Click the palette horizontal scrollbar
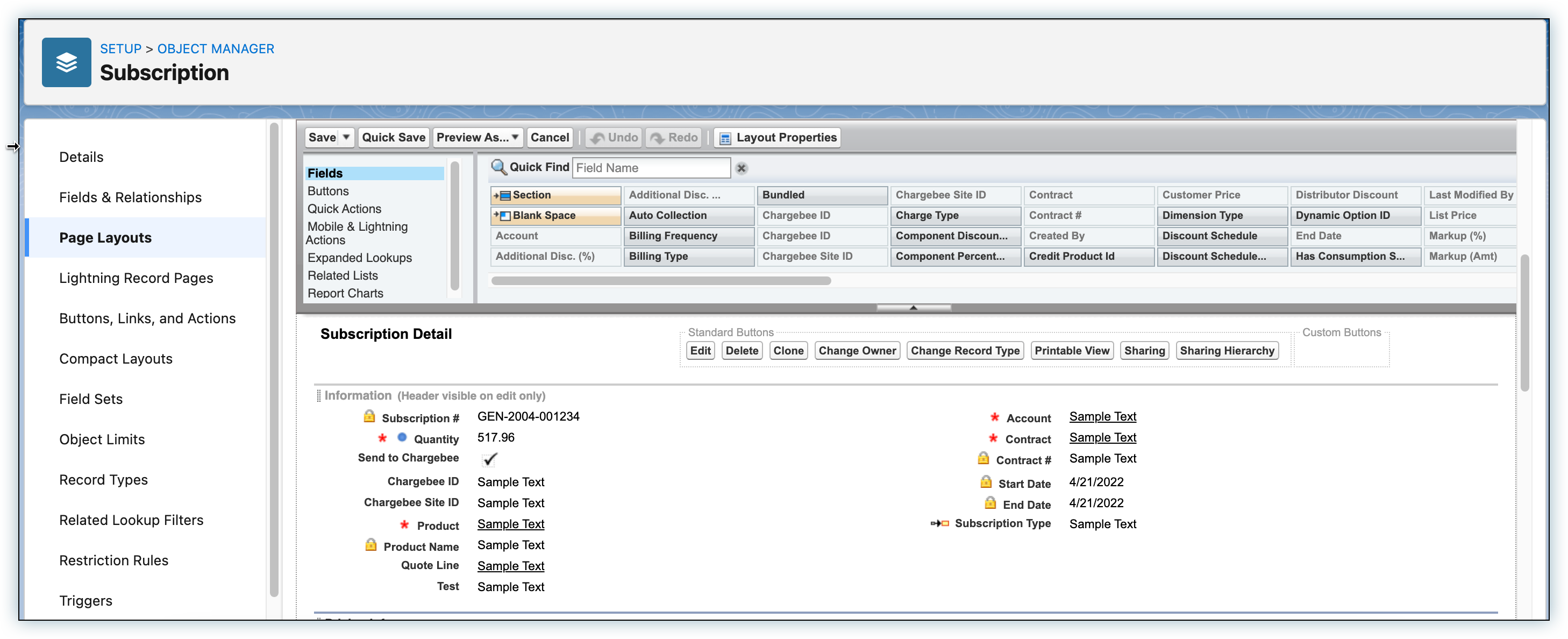The width and height of the screenshot is (1568, 639). point(660,281)
